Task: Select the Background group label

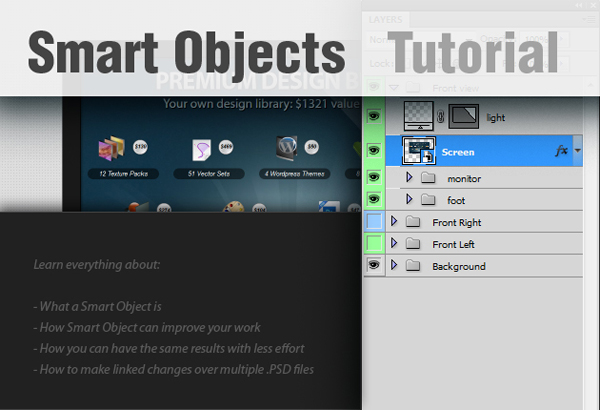Action: coord(459,266)
